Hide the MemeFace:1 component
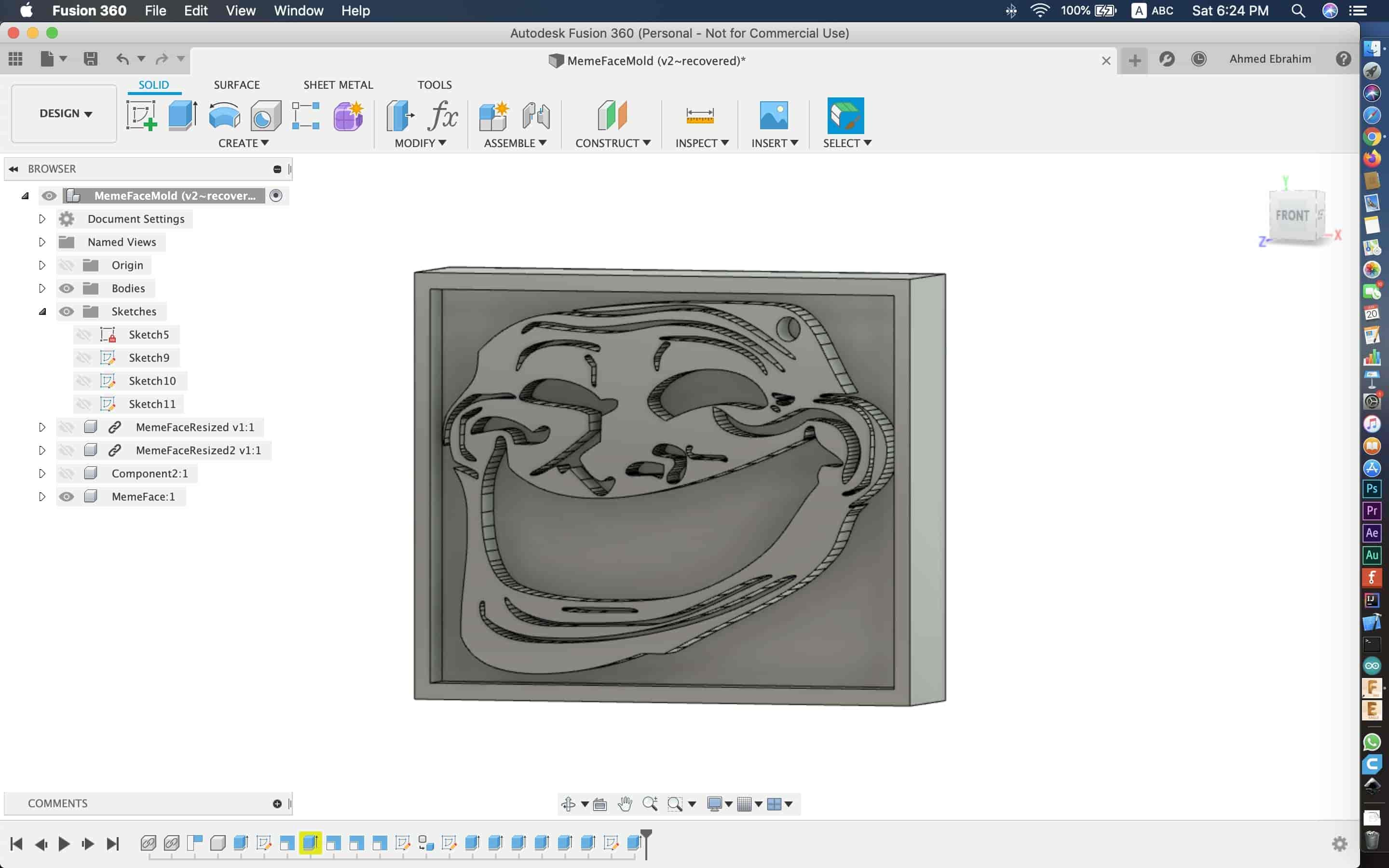The height and width of the screenshot is (868, 1389). coord(67,497)
